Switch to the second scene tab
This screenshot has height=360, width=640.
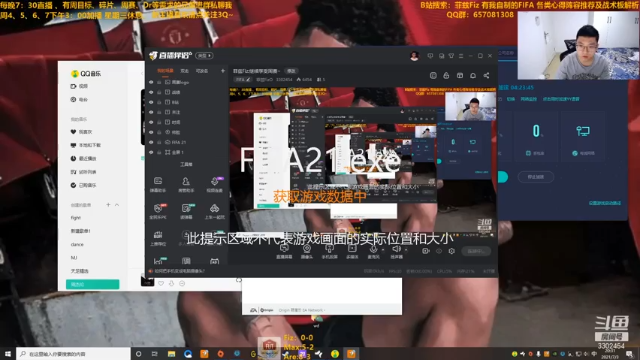pos(184,71)
